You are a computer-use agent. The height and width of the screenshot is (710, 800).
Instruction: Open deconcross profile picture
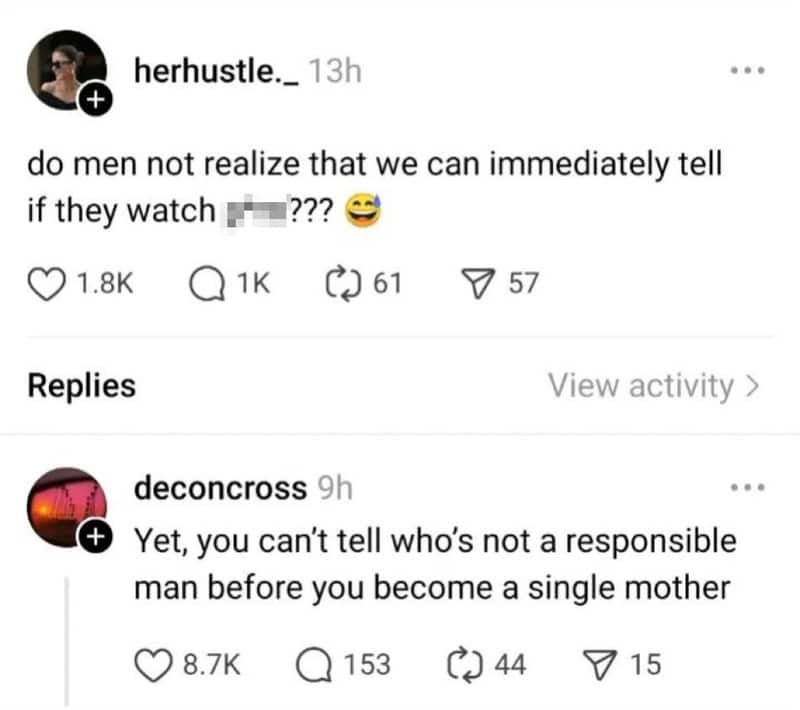66,507
